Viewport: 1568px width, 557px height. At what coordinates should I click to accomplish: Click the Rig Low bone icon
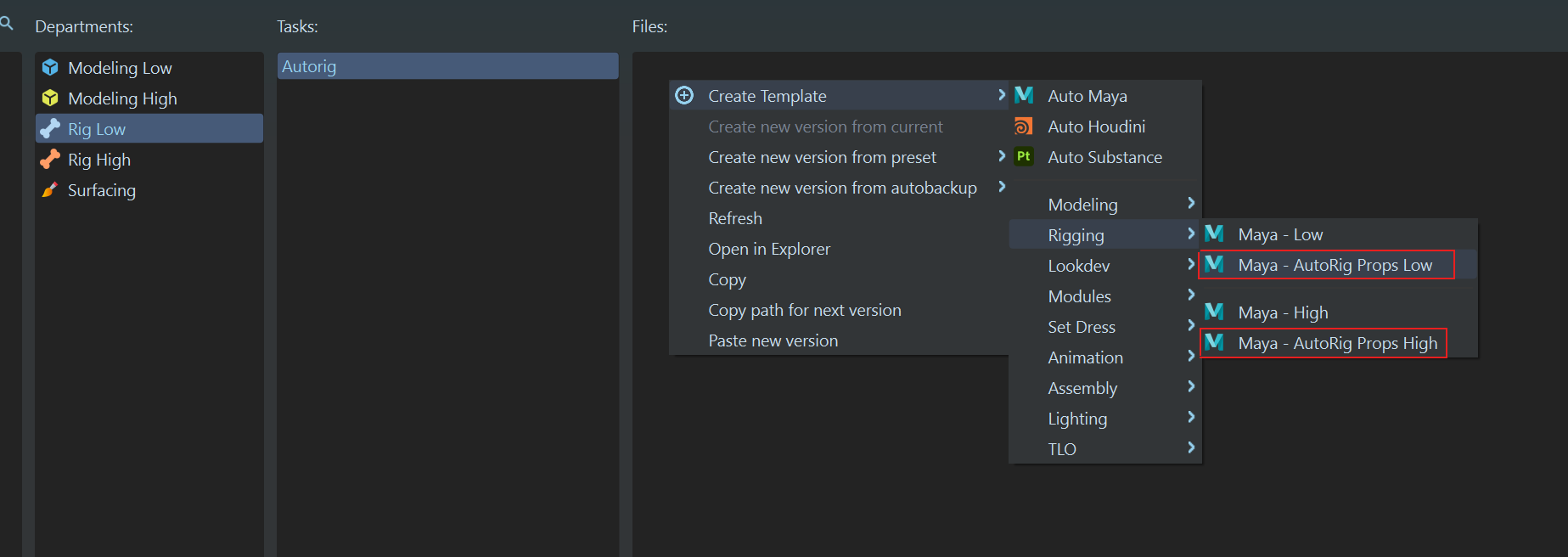click(x=50, y=129)
